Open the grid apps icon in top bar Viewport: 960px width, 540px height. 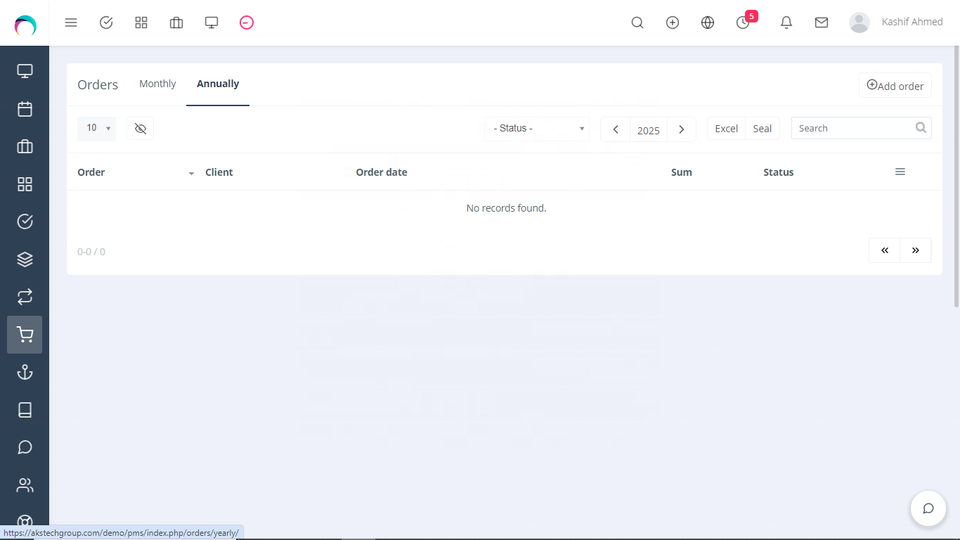coord(141,23)
